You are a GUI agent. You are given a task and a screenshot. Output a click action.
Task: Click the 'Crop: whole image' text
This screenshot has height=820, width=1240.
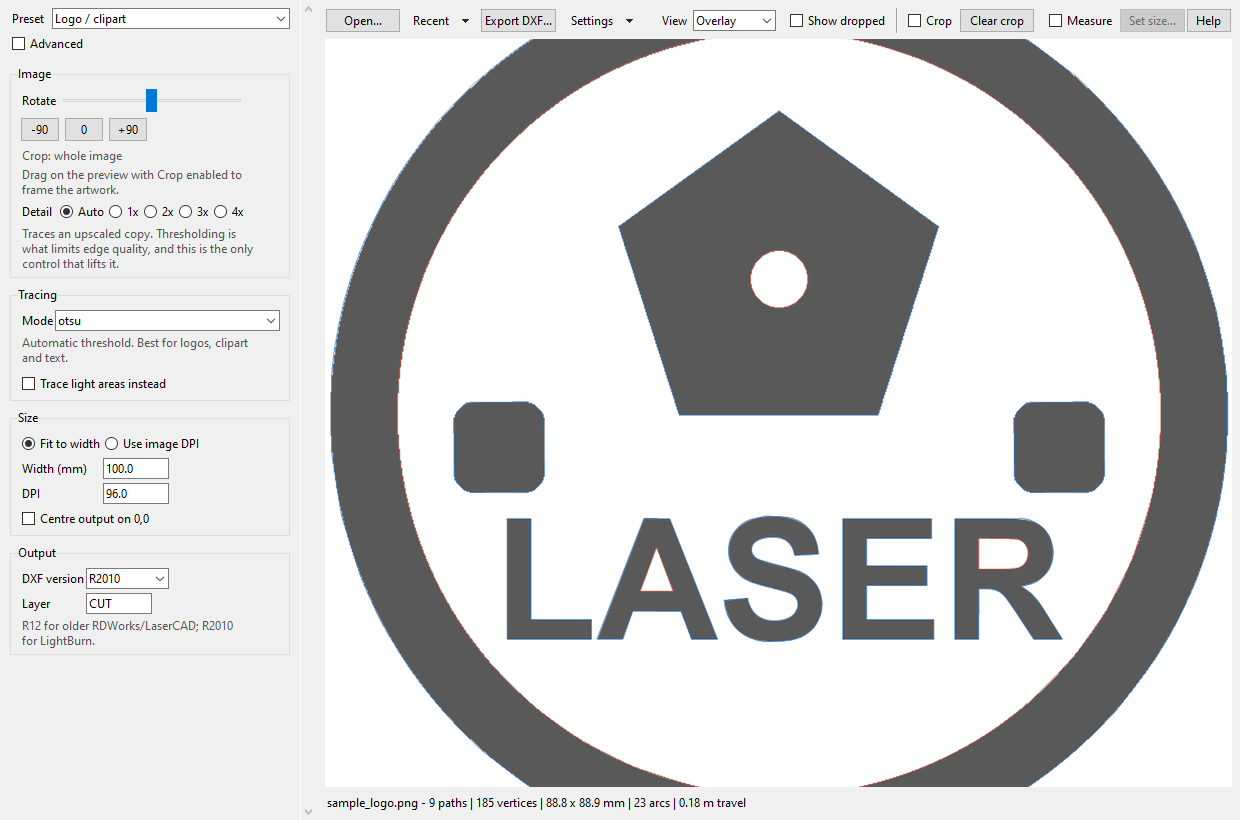tap(72, 156)
